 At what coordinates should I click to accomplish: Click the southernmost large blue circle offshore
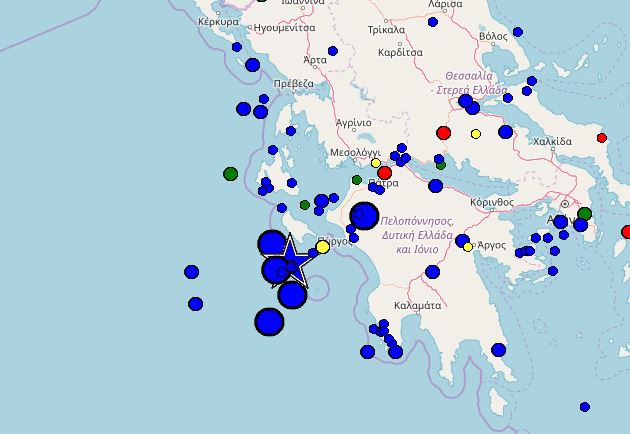point(269,322)
